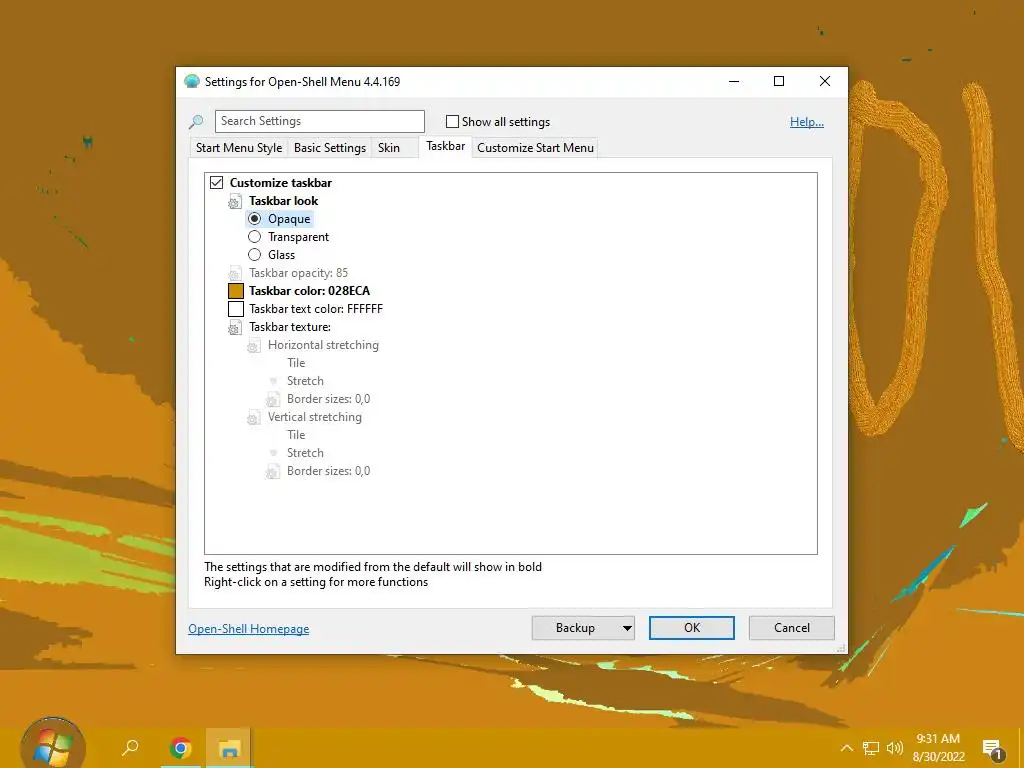Click the icon beside Vertical stretching
The width and height of the screenshot is (1024, 768).
(254, 417)
